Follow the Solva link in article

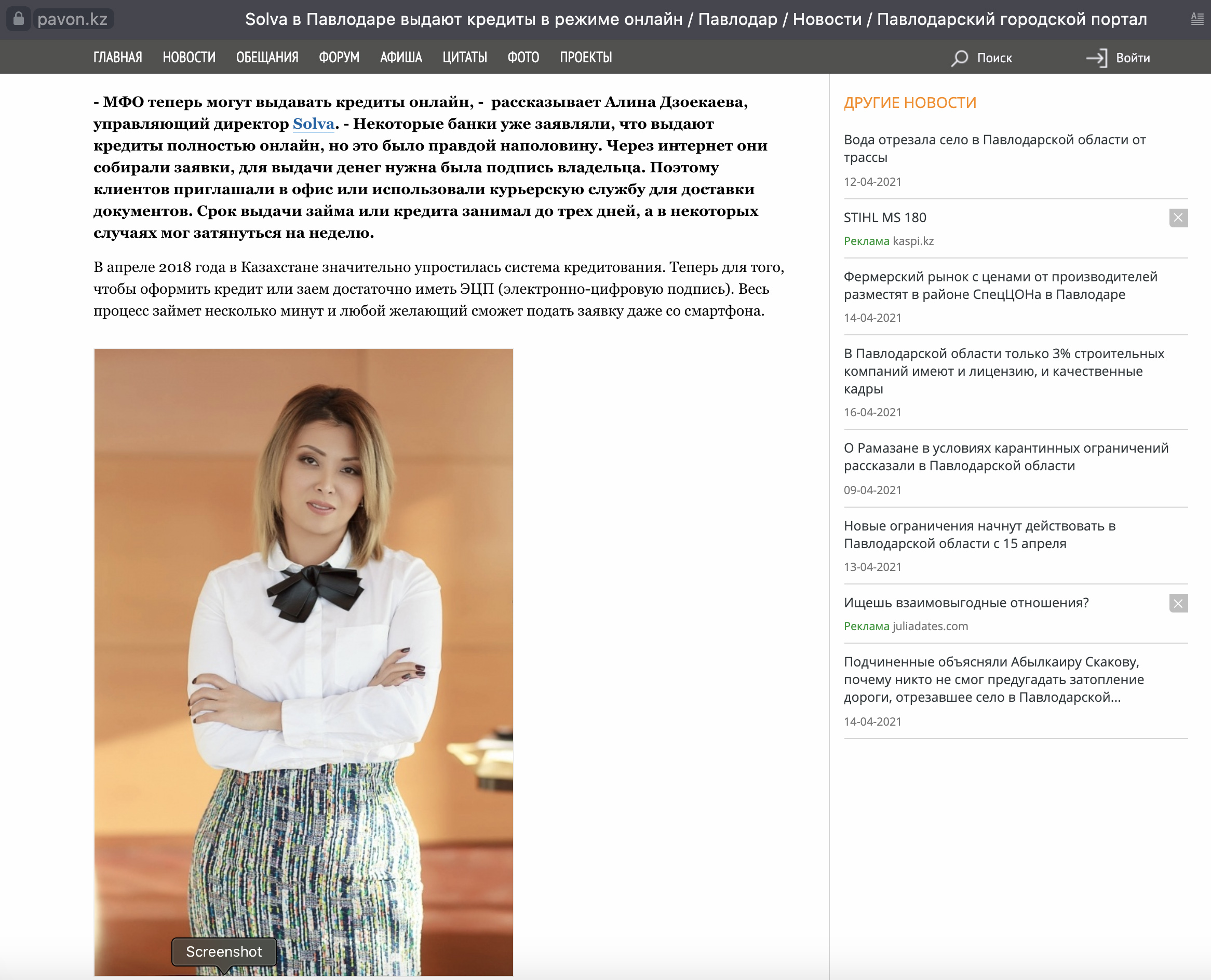coord(314,124)
